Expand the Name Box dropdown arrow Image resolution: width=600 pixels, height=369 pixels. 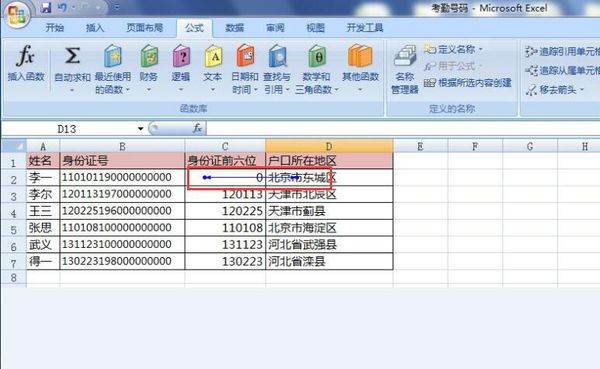pos(140,129)
